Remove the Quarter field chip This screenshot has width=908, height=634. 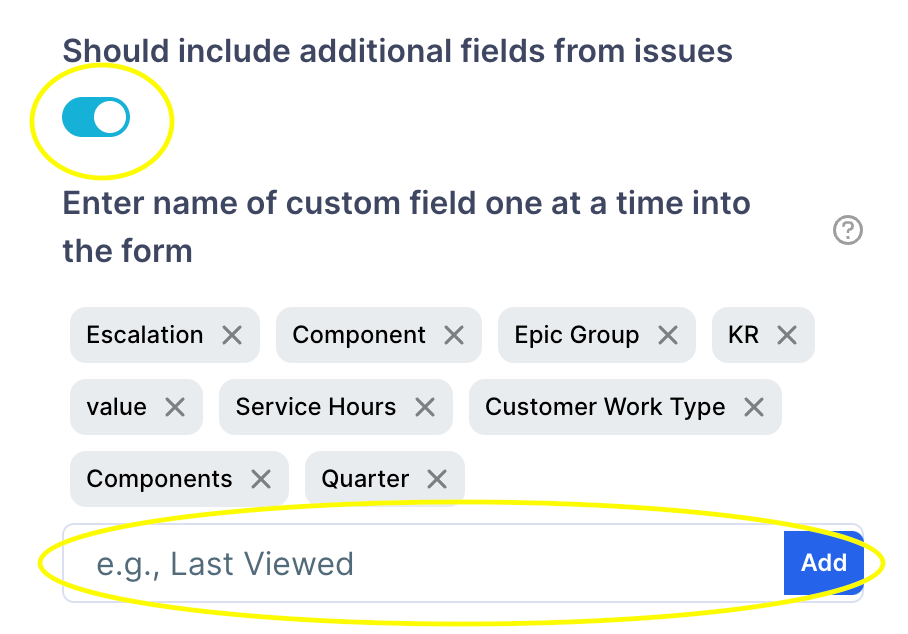[x=436, y=479]
